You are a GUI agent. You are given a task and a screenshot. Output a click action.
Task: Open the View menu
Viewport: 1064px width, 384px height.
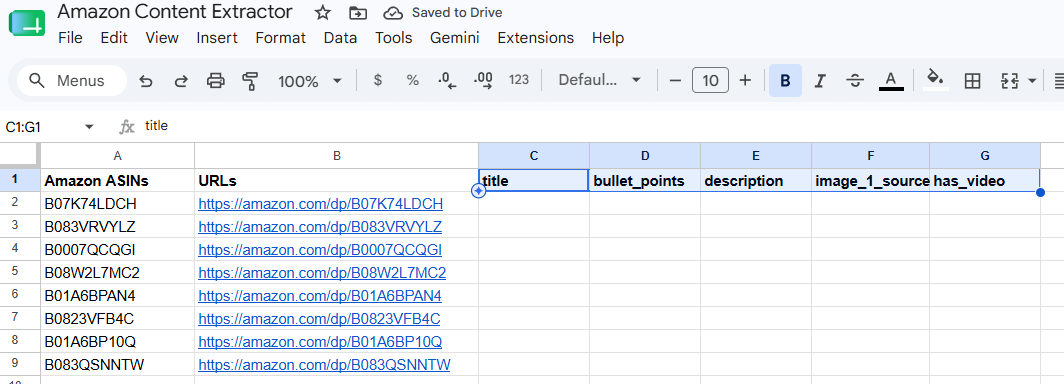(162, 38)
